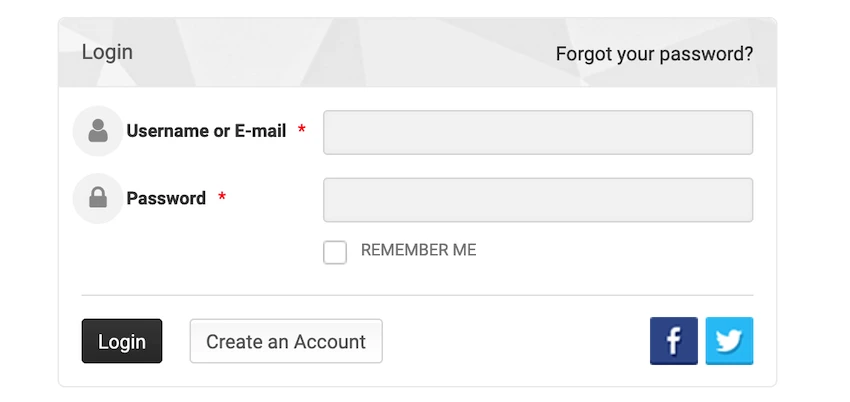Click the Username or E-mail label

pyautogui.click(x=207, y=131)
